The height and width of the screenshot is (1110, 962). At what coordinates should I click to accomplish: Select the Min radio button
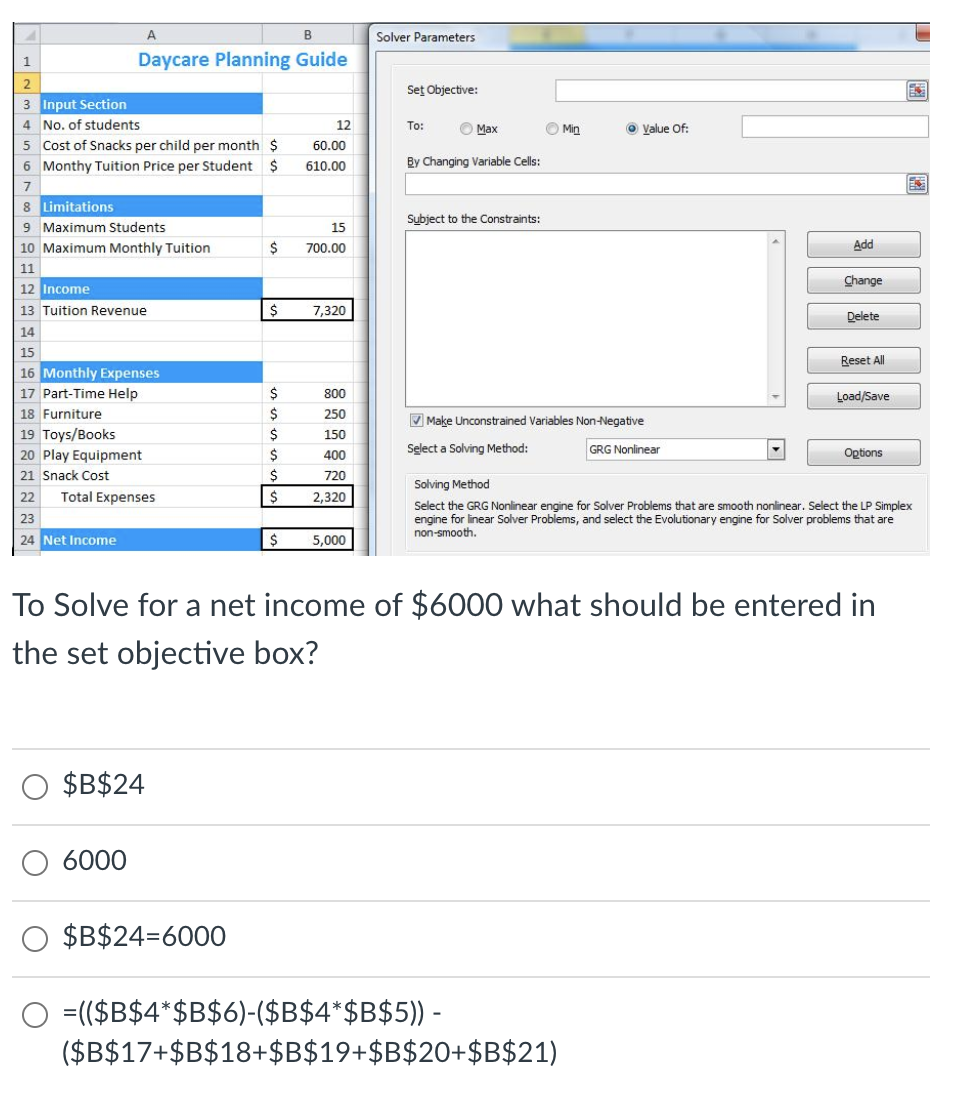point(551,128)
